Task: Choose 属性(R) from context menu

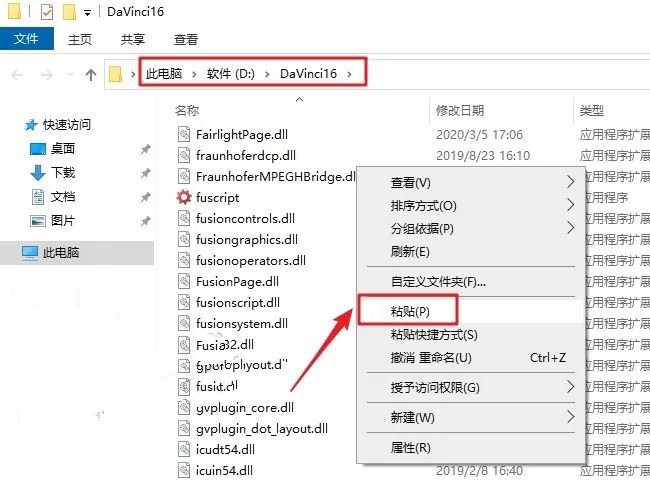Action: pos(471,448)
